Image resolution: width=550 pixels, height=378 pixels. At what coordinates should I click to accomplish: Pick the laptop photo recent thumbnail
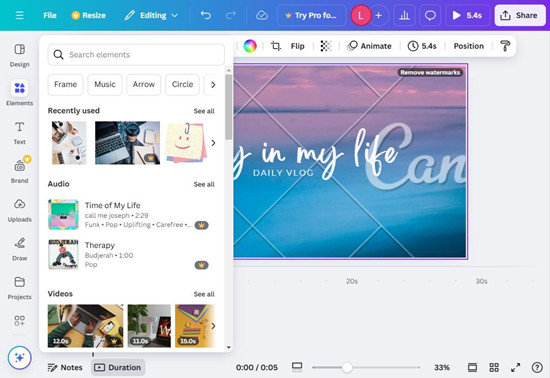(x=127, y=143)
